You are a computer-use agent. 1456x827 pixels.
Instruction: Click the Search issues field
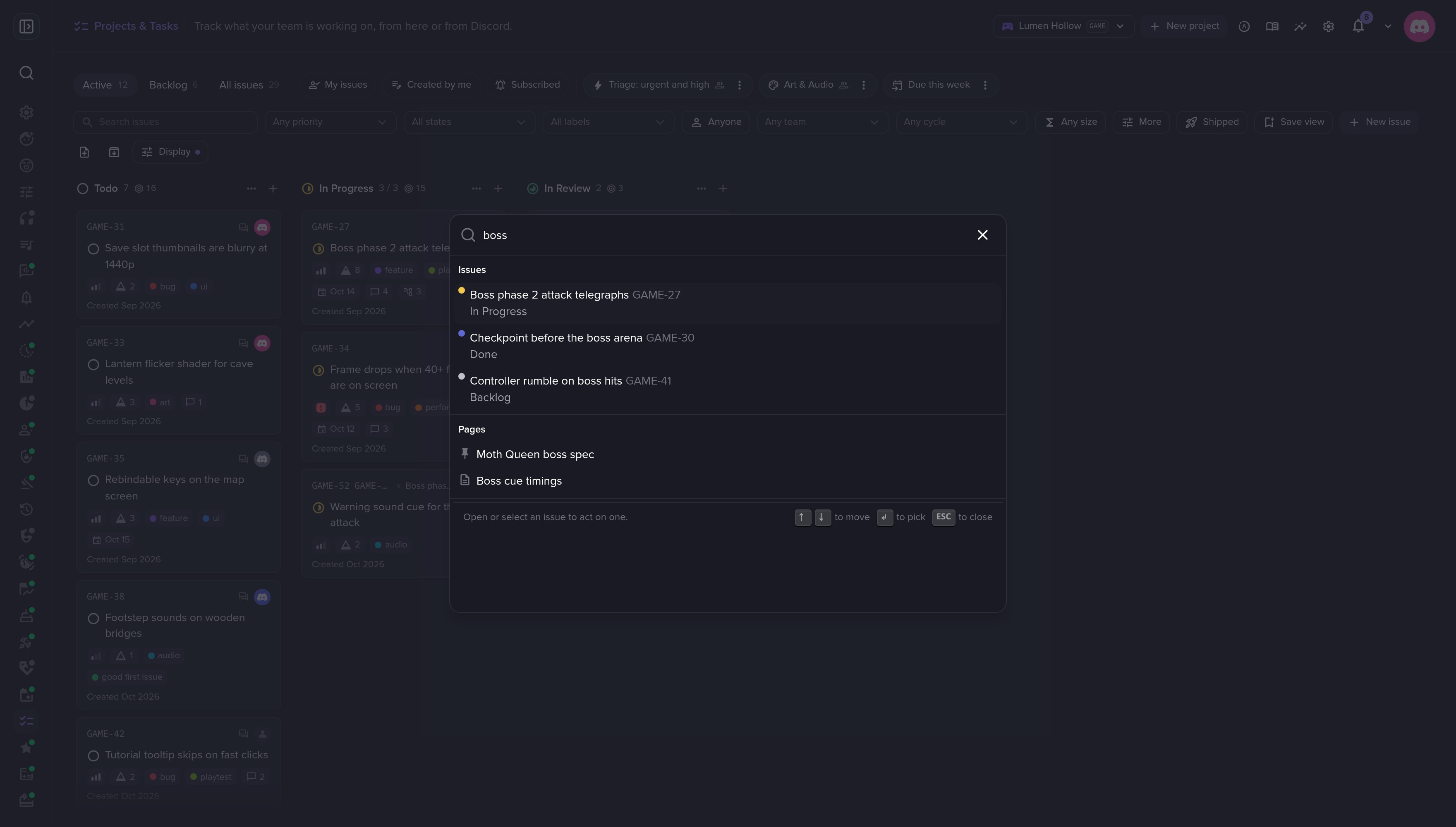point(165,122)
